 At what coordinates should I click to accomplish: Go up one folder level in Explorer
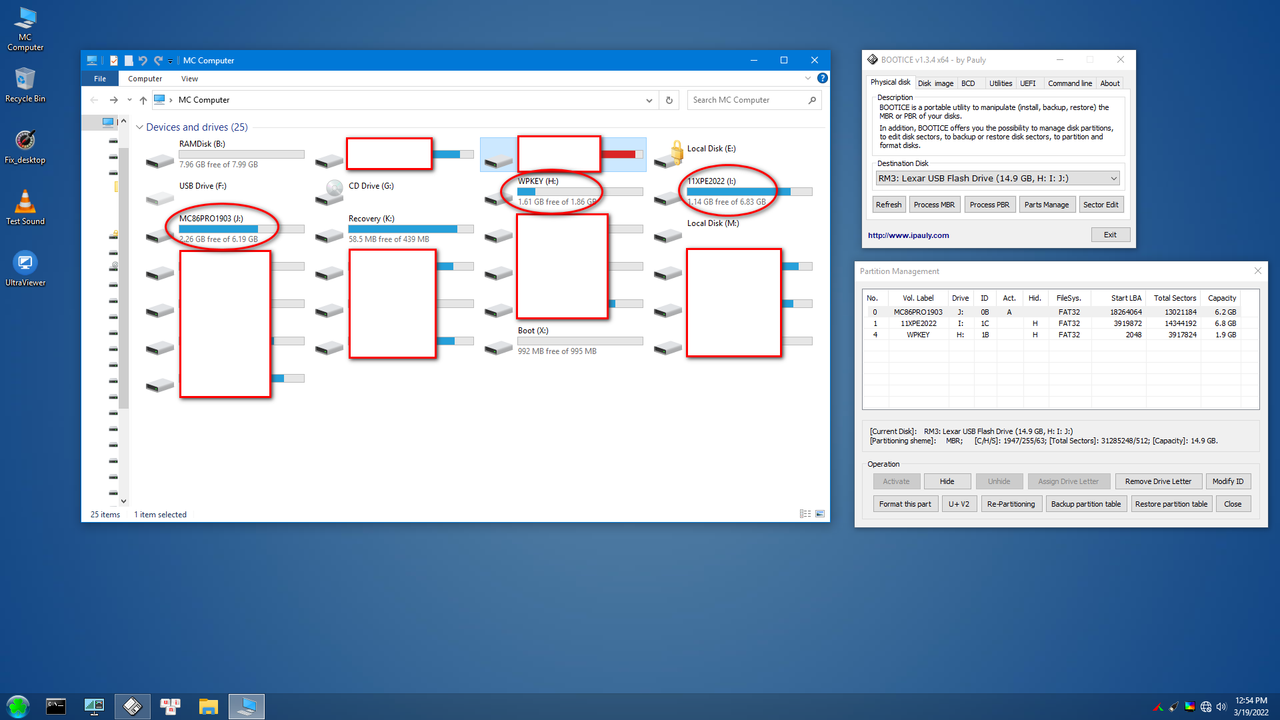coord(144,100)
